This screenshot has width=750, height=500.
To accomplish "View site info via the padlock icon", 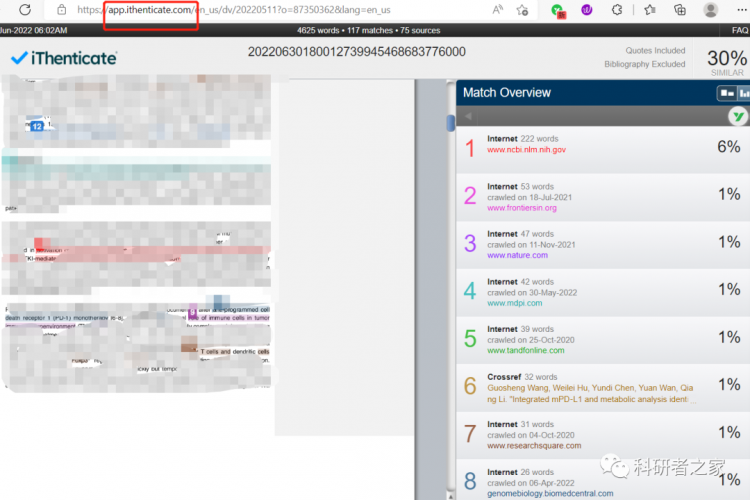I will (x=62, y=10).
